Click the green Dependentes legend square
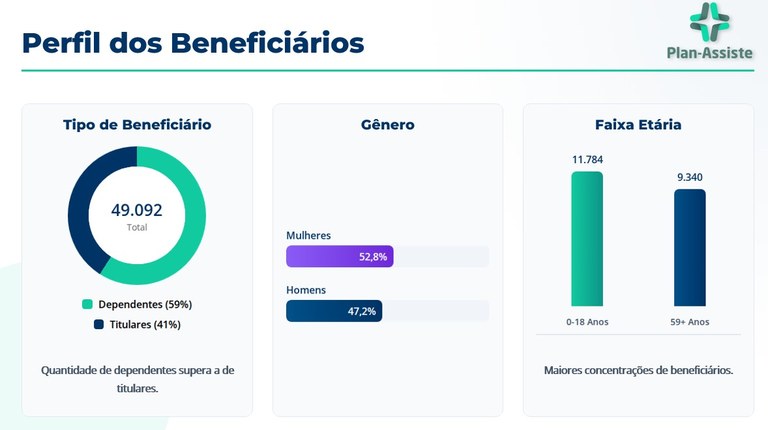Screen dimensions: 768x430 (x=87, y=304)
